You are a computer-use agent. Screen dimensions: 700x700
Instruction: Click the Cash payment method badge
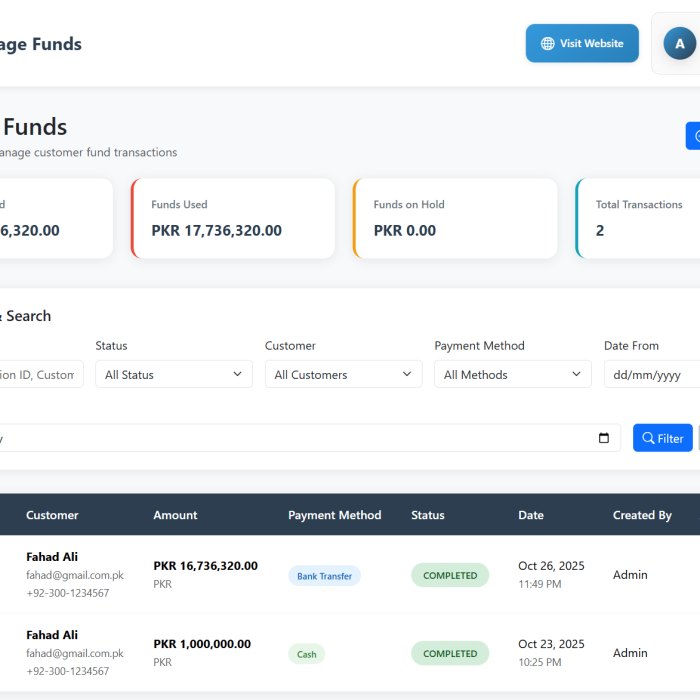[x=306, y=654]
